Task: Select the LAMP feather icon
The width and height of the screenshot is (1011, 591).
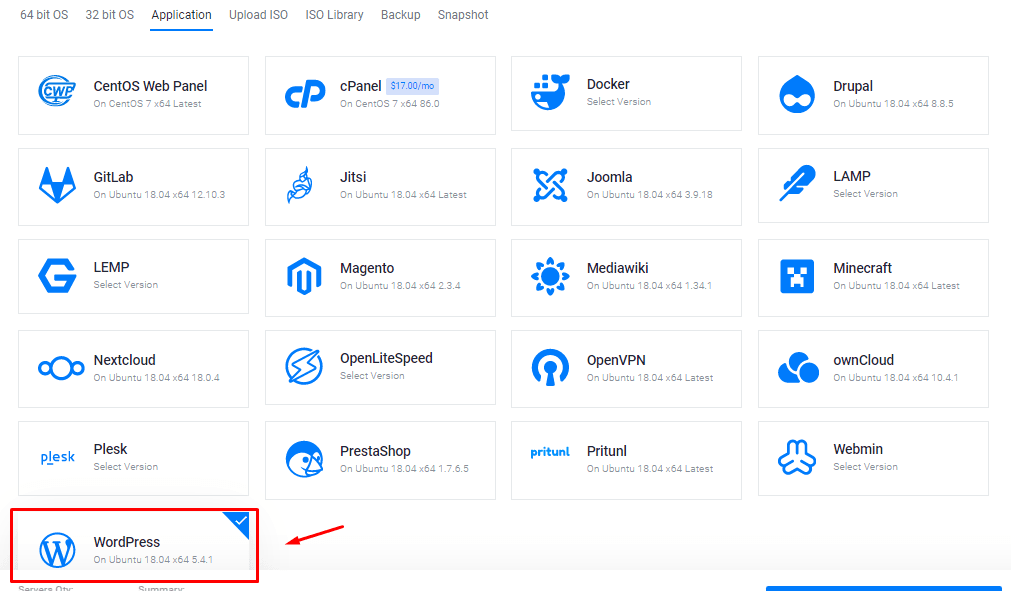Action: [797, 184]
